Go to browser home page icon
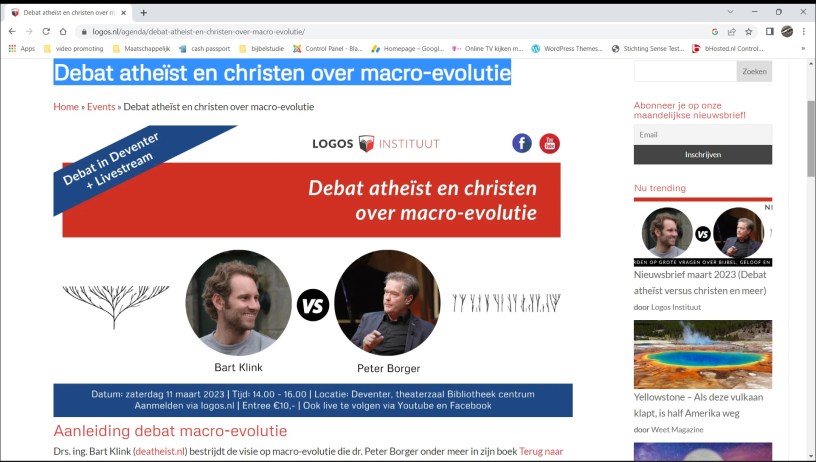 point(63,31)
